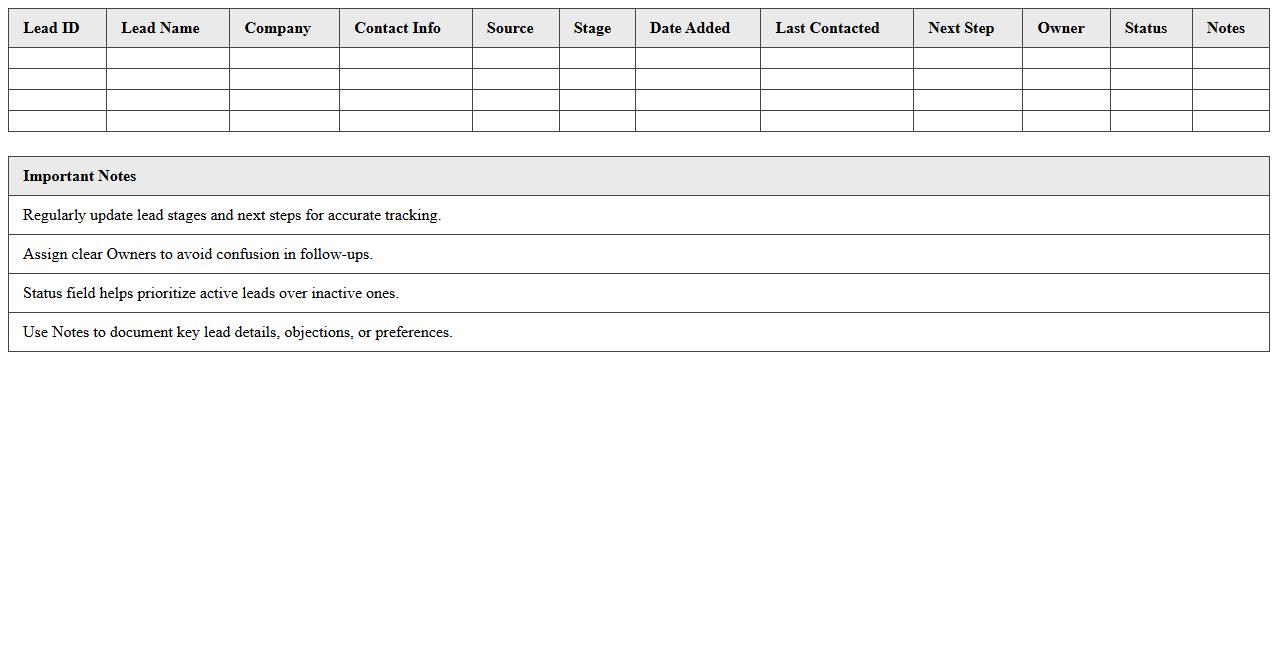Select the note about updating lead stages
1278x650 pixels.
click(x=232, y=215)
